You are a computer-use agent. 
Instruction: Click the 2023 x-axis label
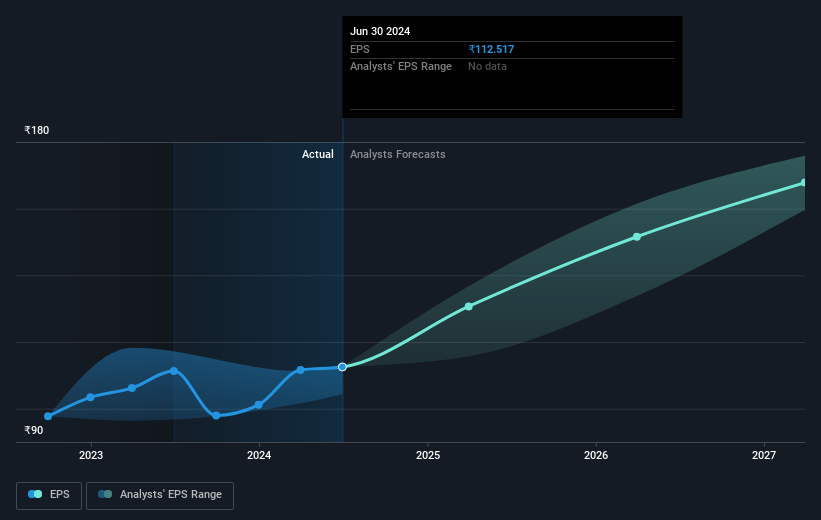pyautogui.click(x=91, y=455)
